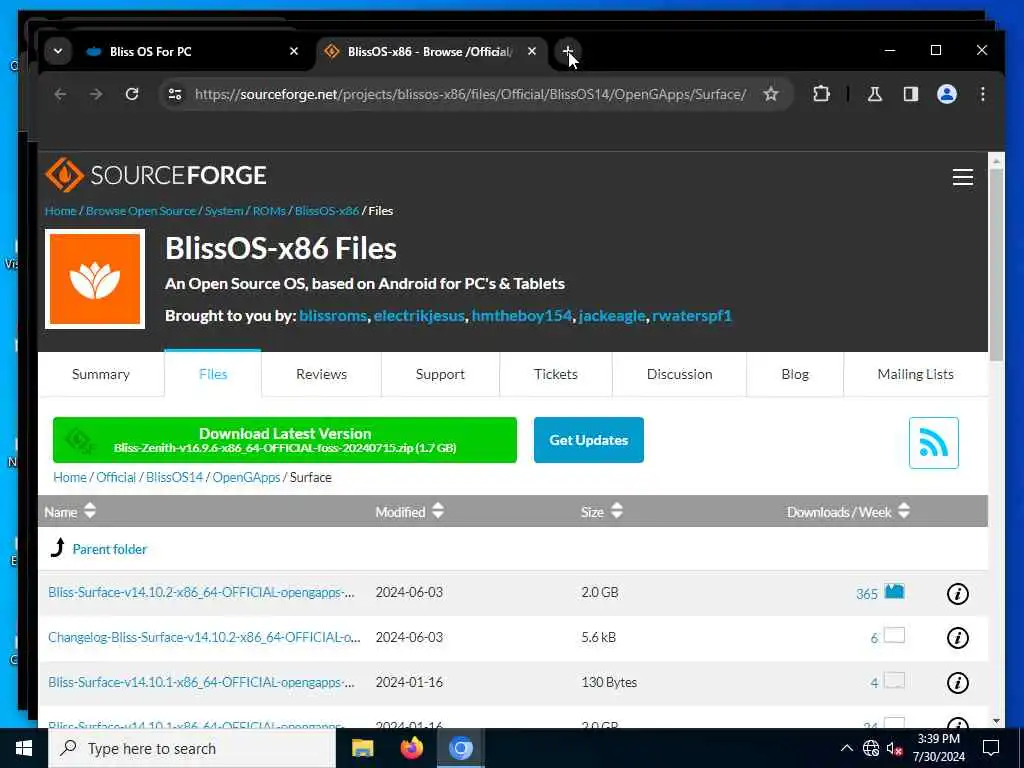This screenshot has height=768, width=1024.
Task: Open the SourceForge hamburger menu
Action: [x=963, y=176]
